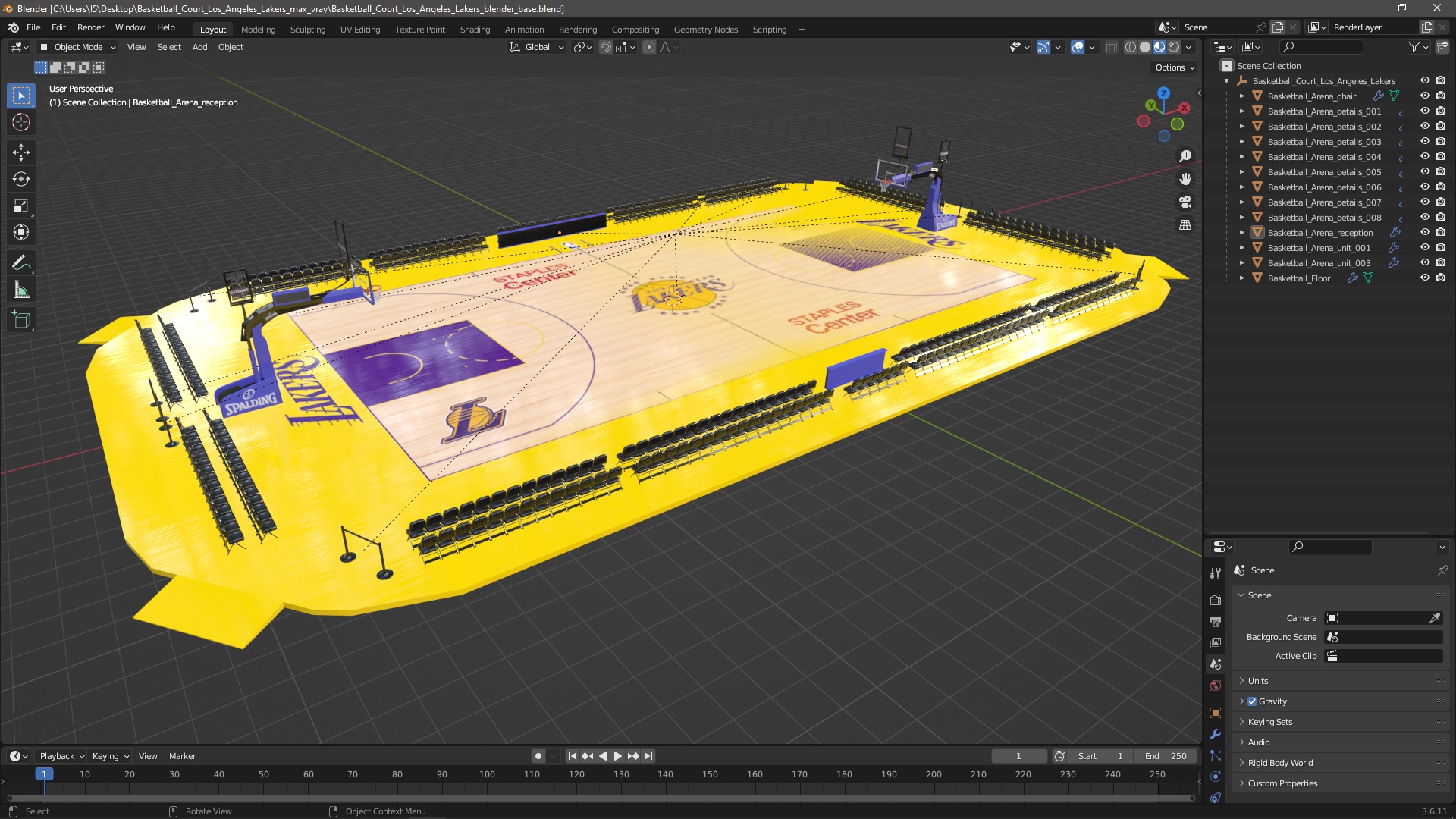Switch to wireframe viewport shading
Viewport: 1456px width, 819px height.
click(1131, 47)
